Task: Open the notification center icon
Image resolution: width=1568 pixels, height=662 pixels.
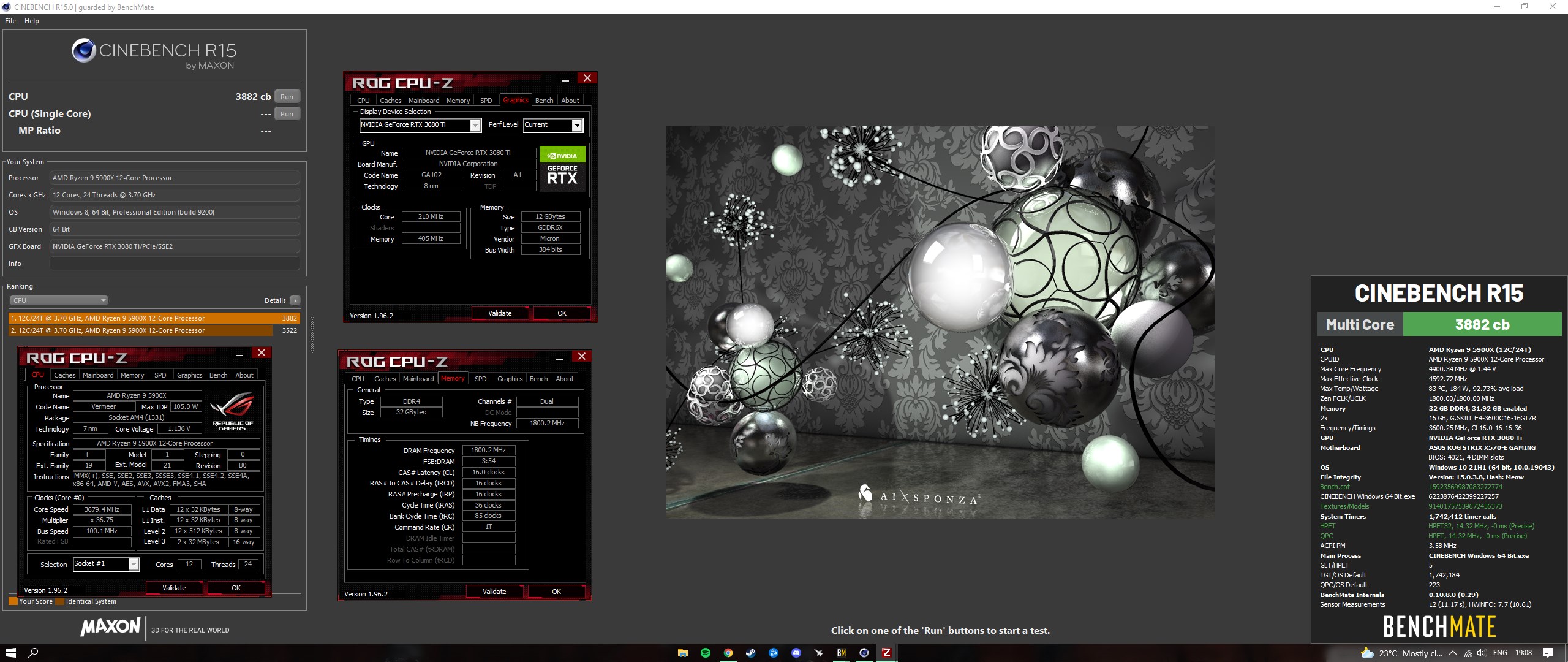Action: (1548, 653)
